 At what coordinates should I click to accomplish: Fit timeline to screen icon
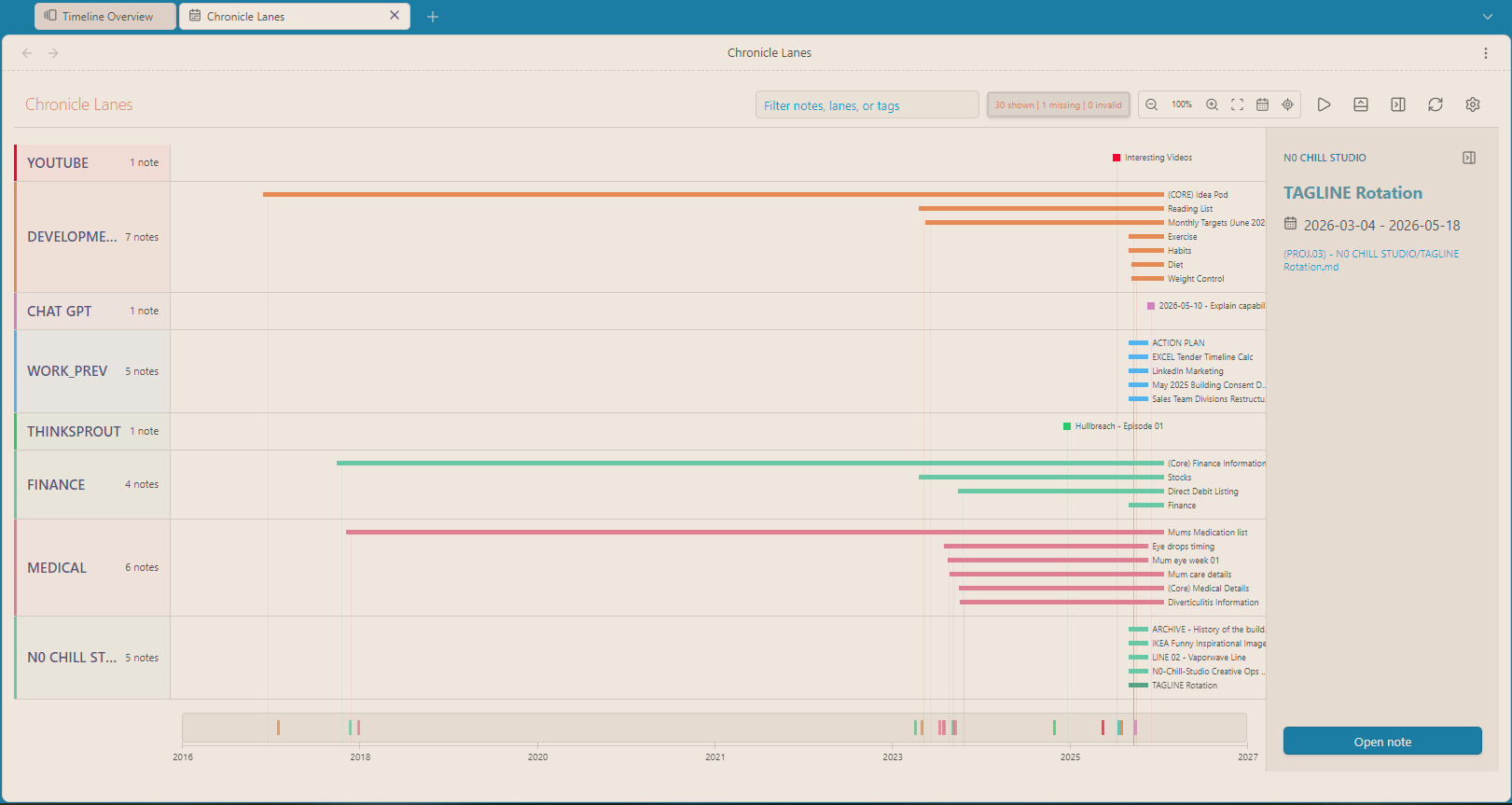(x=1237, y=104)
